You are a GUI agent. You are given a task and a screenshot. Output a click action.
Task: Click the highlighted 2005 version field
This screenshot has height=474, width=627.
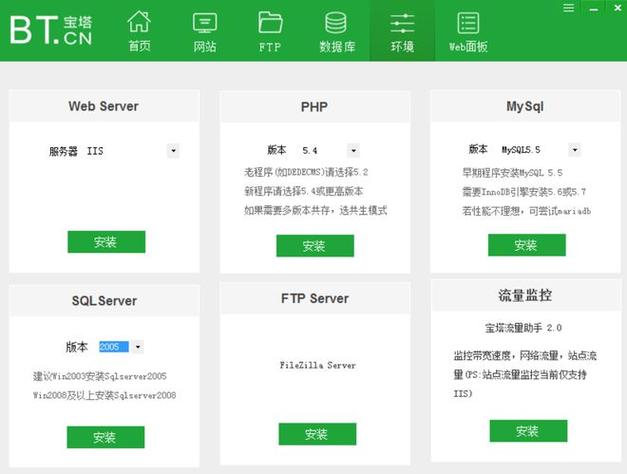(114, 346)
